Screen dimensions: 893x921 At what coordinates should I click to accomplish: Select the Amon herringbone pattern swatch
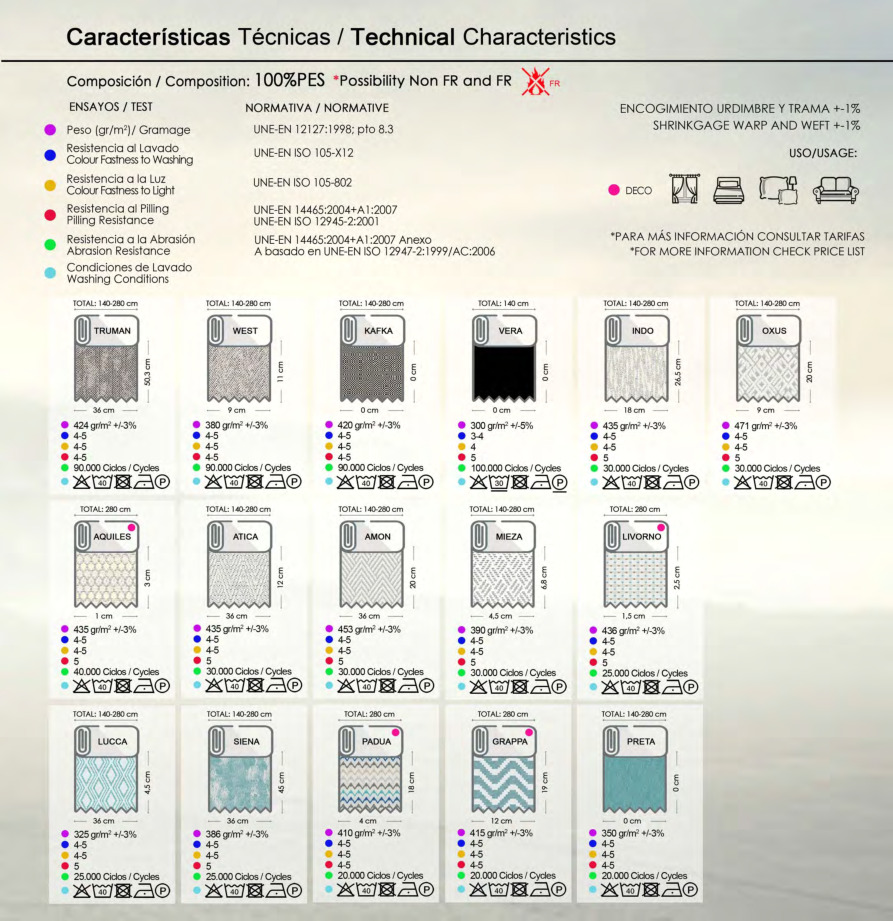coord(371,579)
